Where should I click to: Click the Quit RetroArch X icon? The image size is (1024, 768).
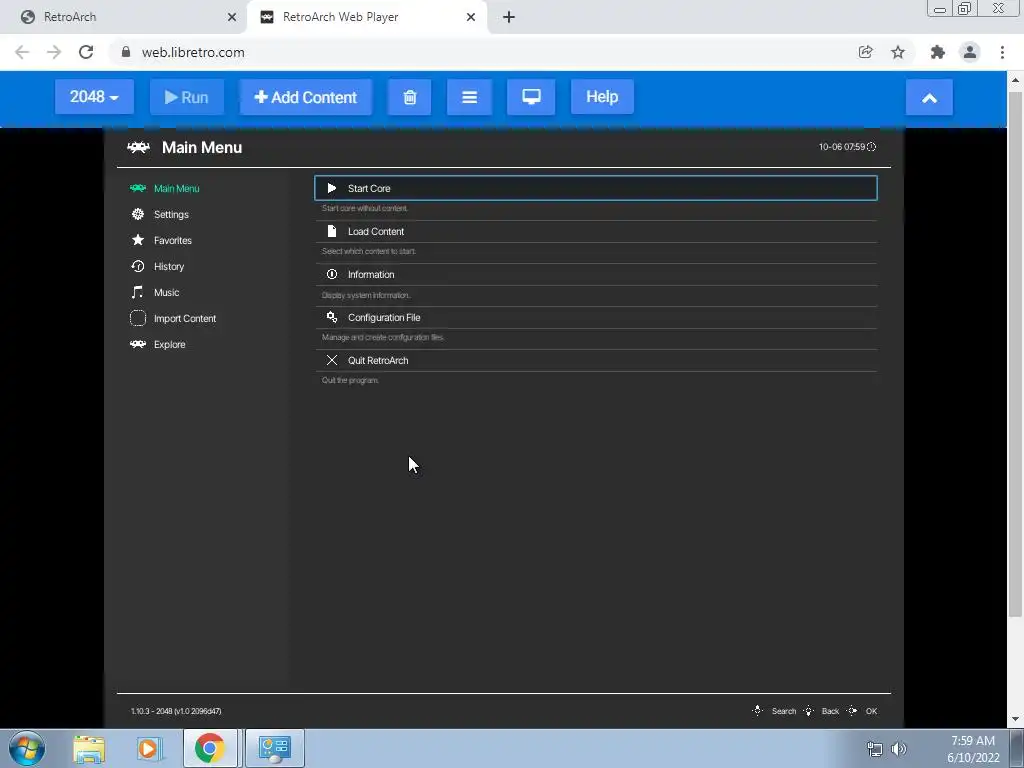point(332,360)
